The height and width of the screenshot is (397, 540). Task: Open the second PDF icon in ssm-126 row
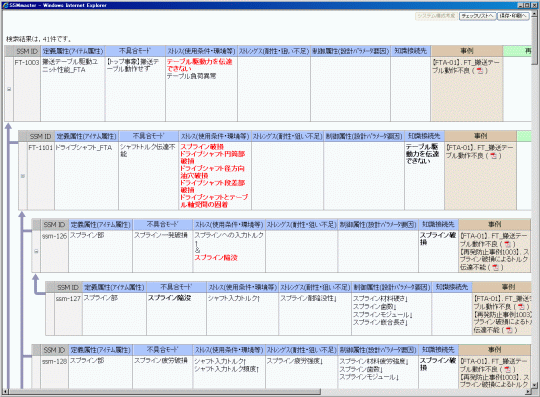click(x=496, y=267)
